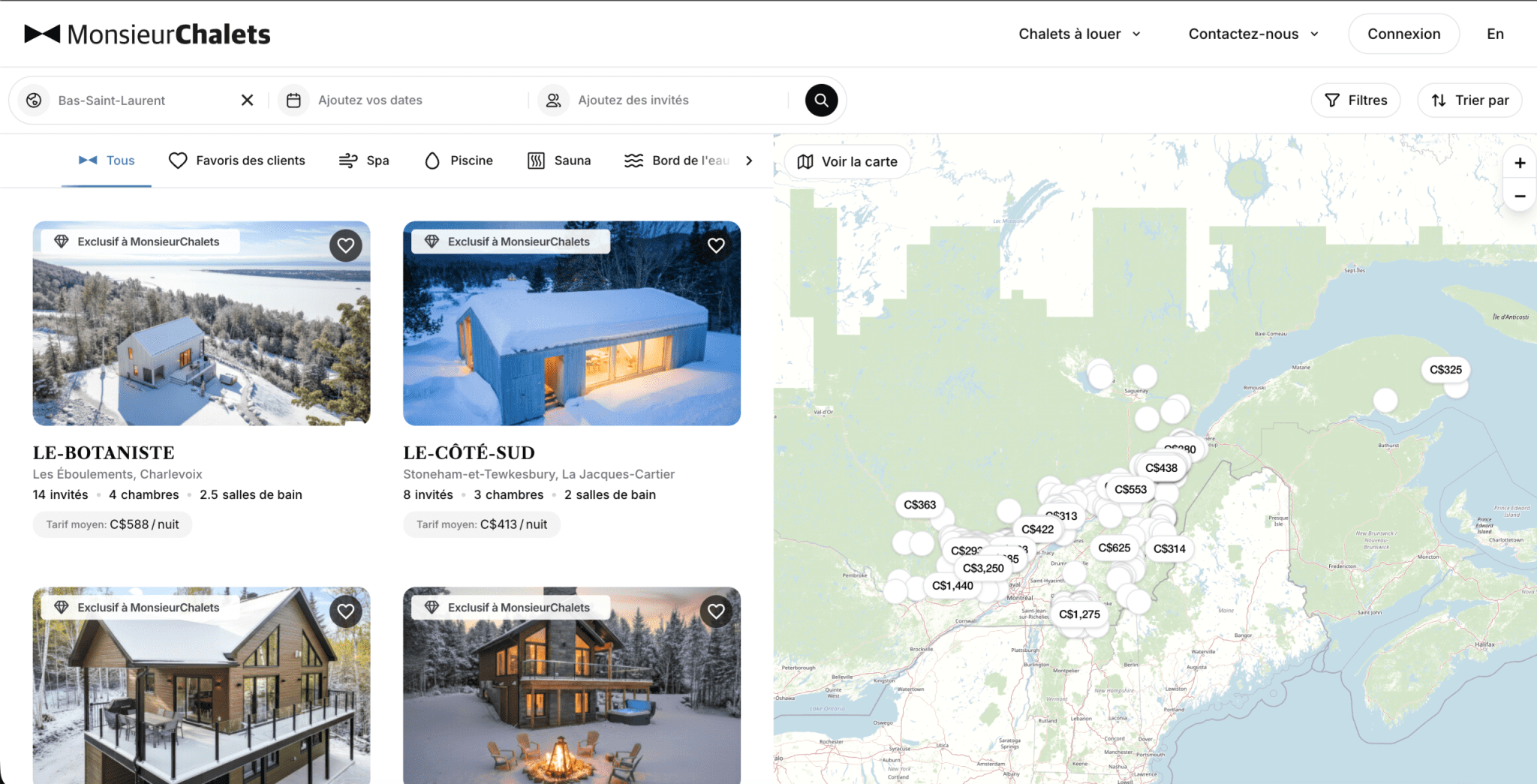Viewport: 1537px width, 784px height.
Task: Expand the Chalets à louer menu
Action: pyautogui.click(x=1079, y=34)
